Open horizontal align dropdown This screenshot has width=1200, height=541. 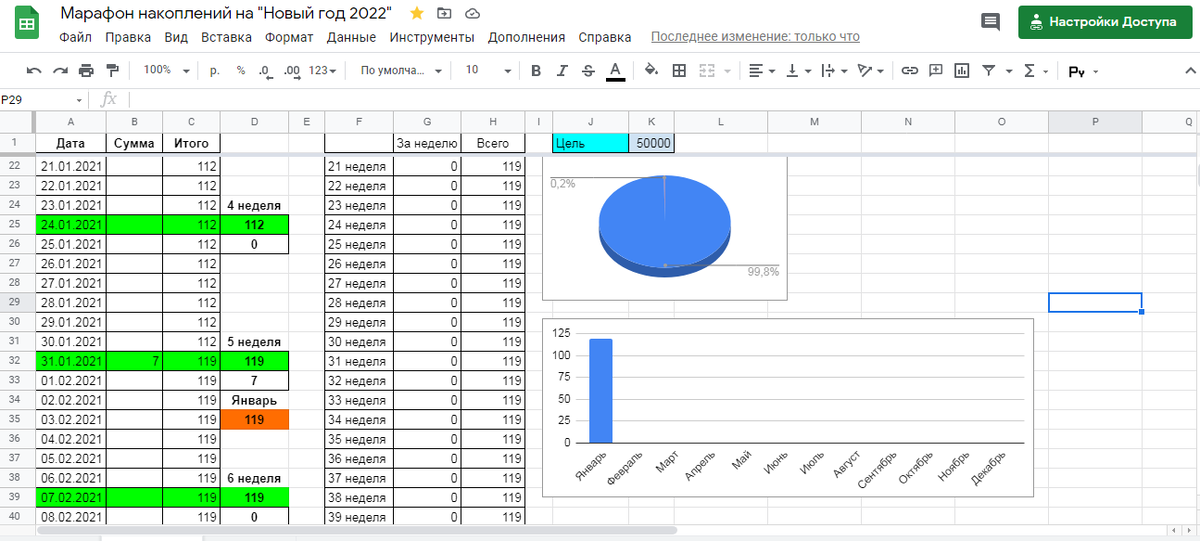coord(761,71)
